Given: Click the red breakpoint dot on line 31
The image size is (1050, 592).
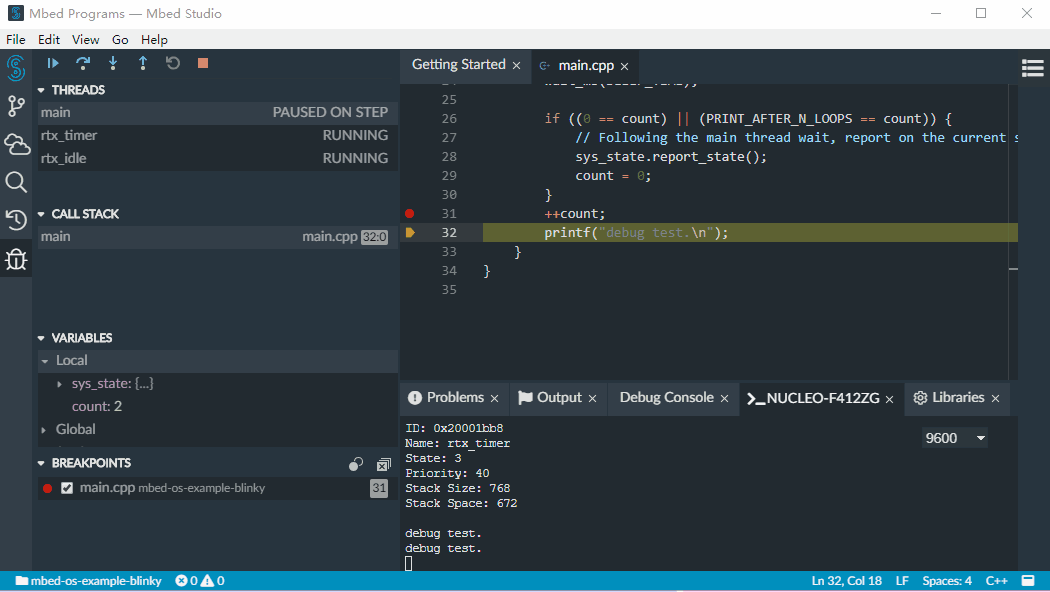Looking at the screenshot, I should (410, 214).
